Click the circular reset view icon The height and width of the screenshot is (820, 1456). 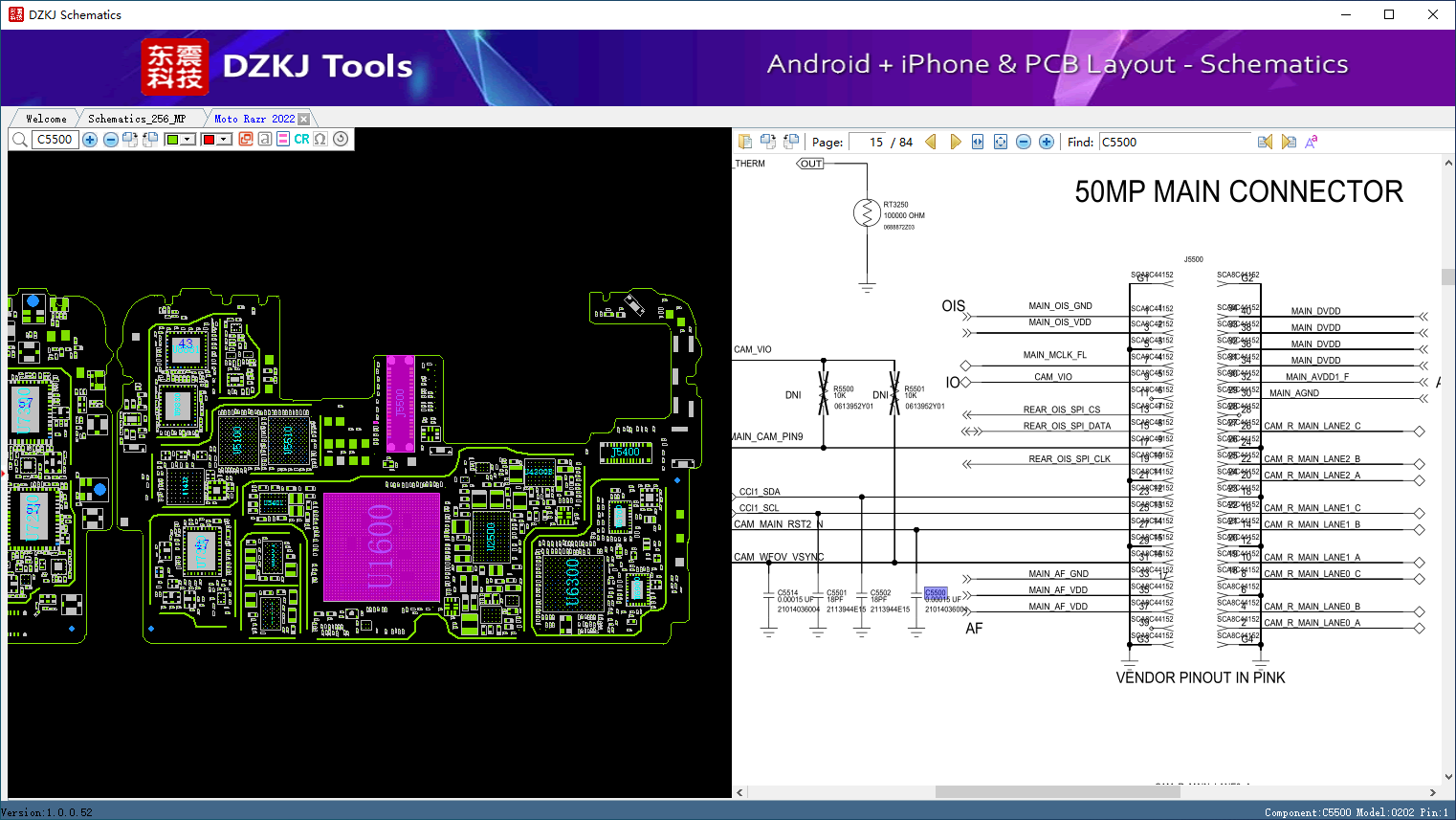click(341, 140)
